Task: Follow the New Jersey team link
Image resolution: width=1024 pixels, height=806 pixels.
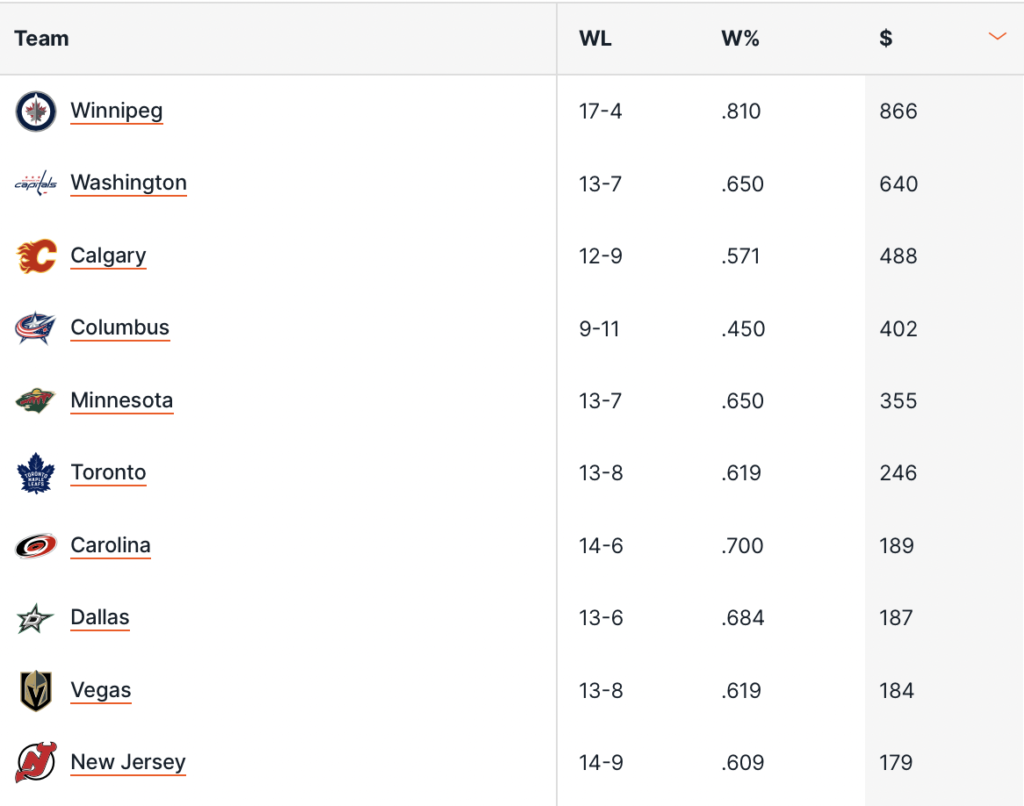Action: (x=128, y=762)
